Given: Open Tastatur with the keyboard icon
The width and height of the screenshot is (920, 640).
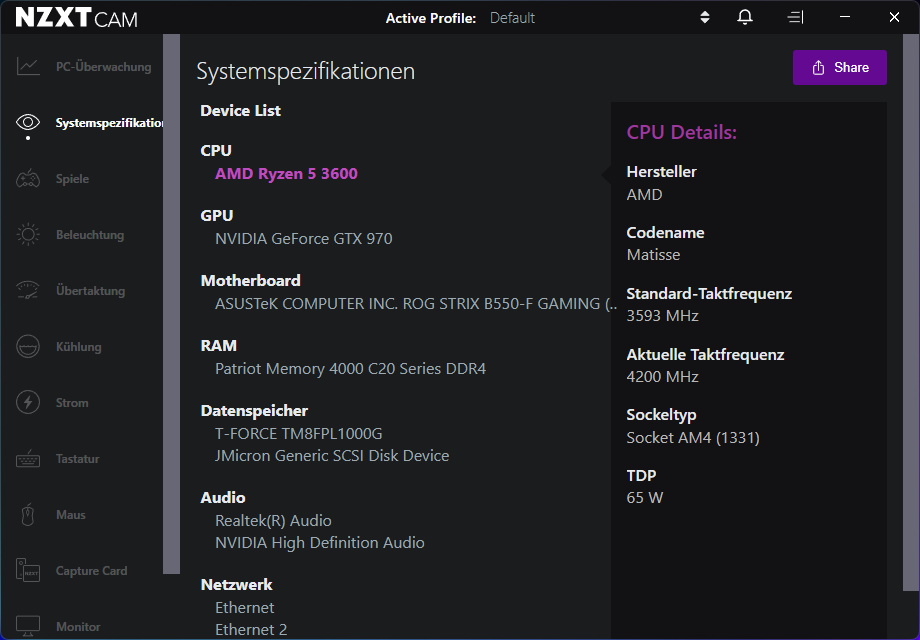Looking at the screenshot, I should [x=27, y=458].
